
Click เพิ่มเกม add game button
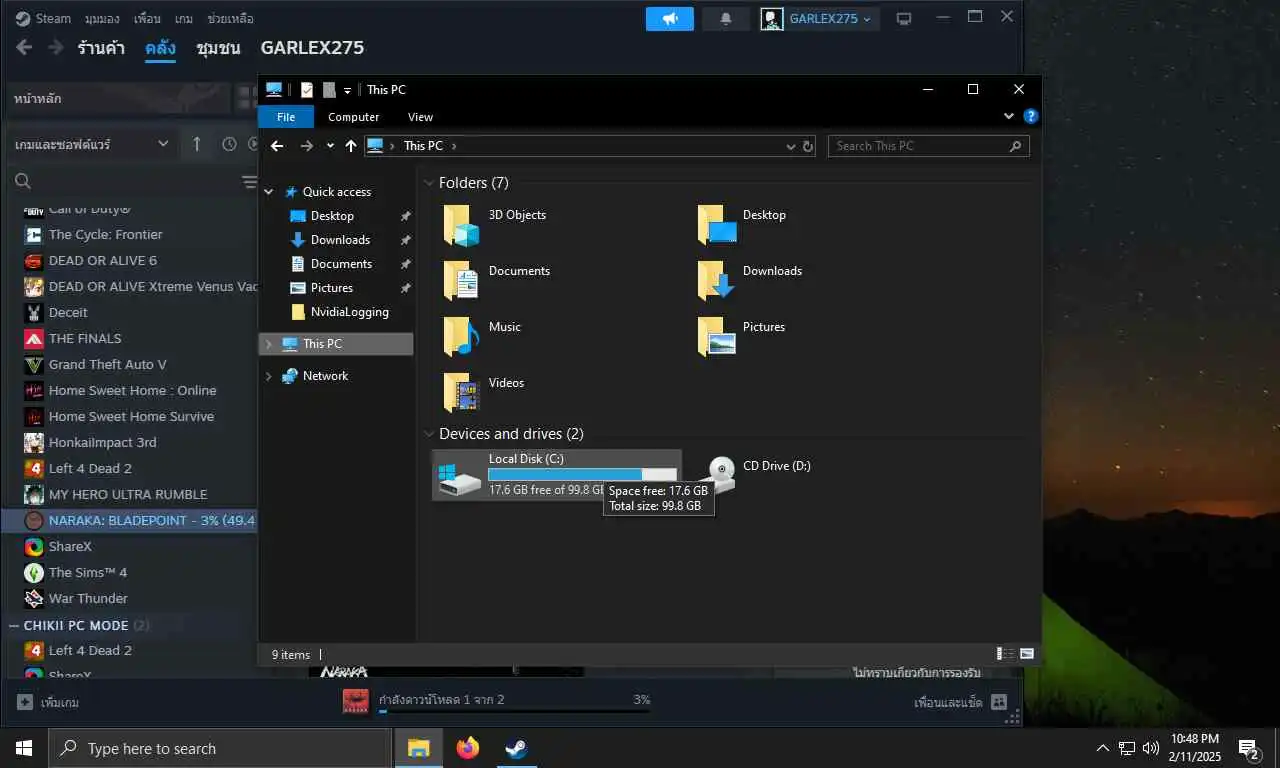point(48,702)
